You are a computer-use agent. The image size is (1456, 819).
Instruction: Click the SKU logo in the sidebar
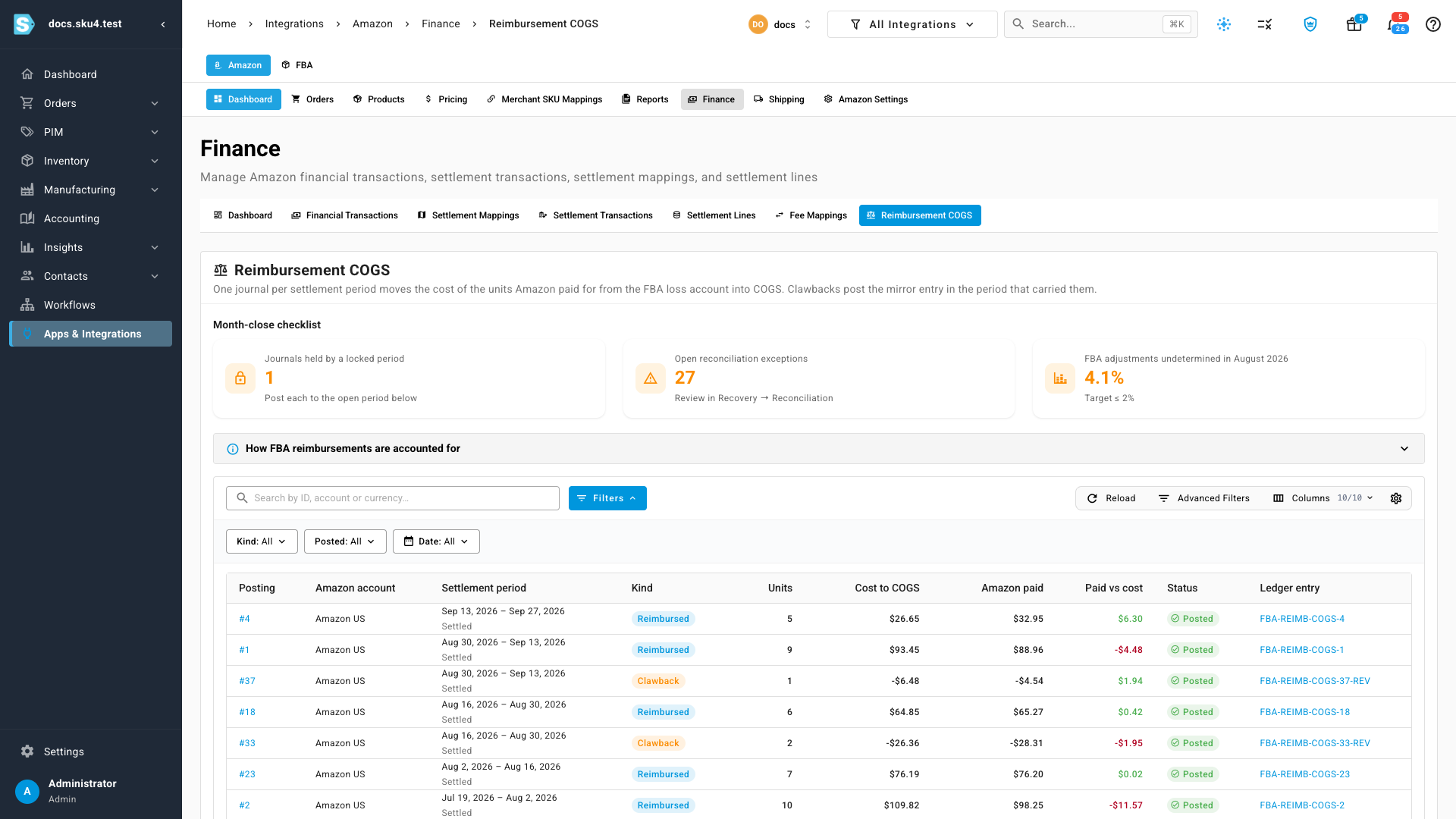(24, 24)
